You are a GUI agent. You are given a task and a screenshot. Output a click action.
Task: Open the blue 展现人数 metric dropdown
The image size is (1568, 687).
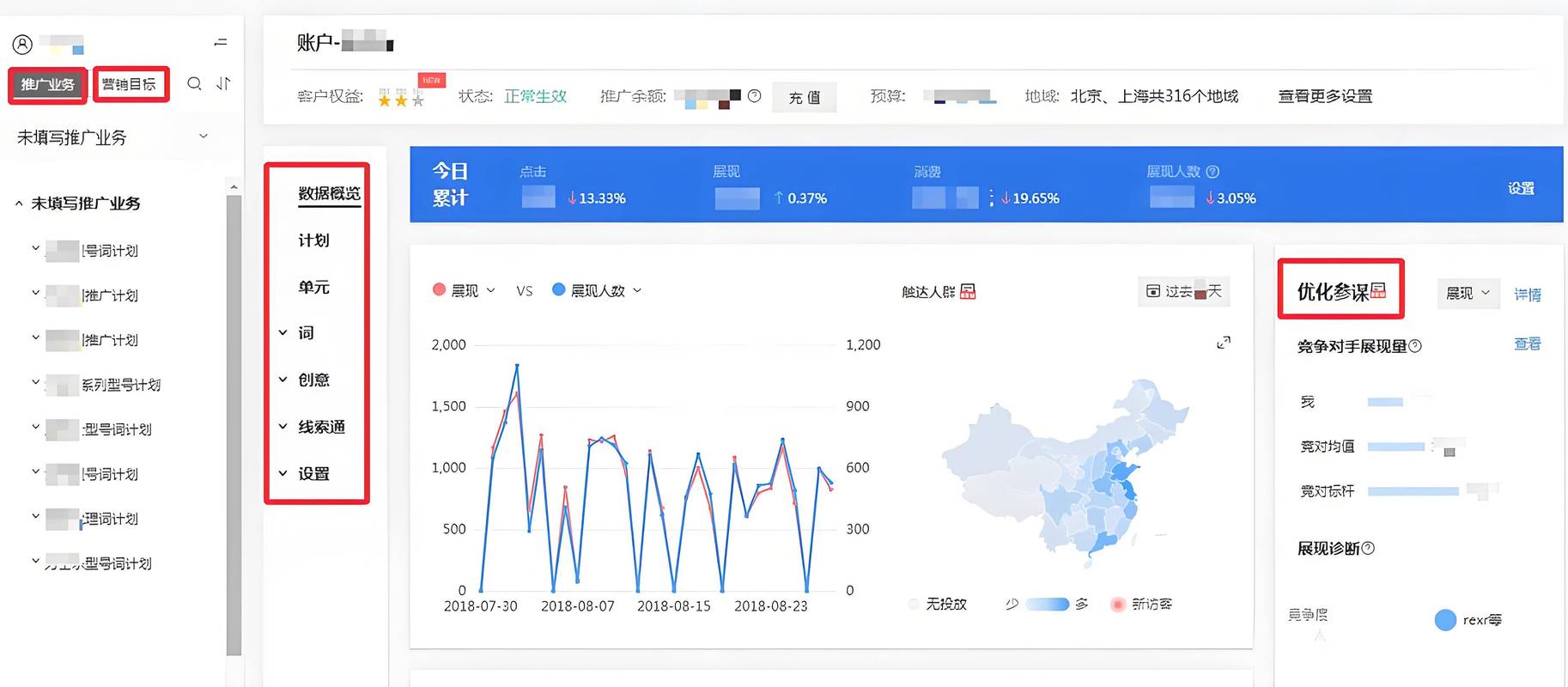click(597, 290)
